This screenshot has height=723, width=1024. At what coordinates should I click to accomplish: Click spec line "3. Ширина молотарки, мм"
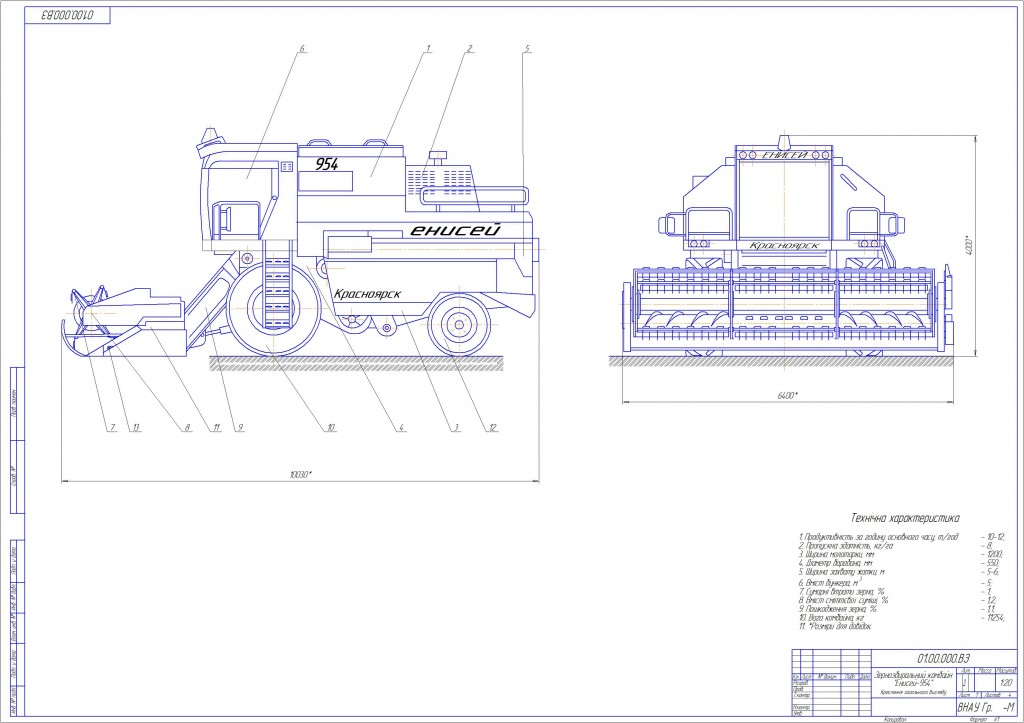[835, 554]
